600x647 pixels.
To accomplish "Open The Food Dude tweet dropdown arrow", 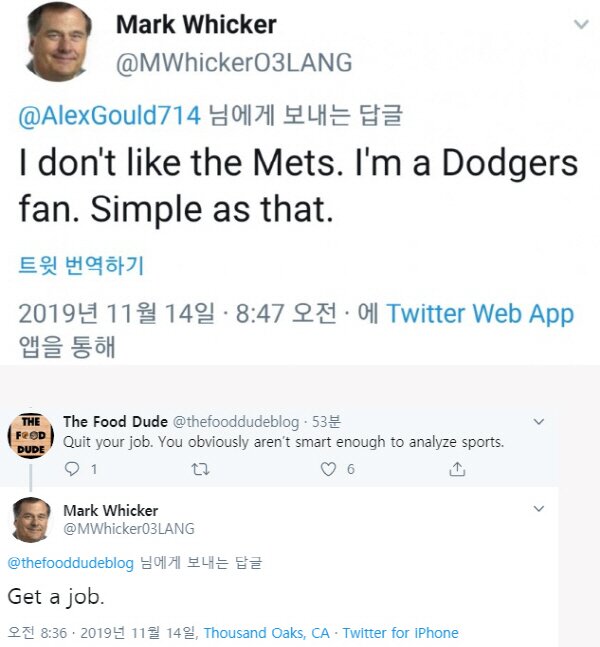I will (x=539, y=421).
